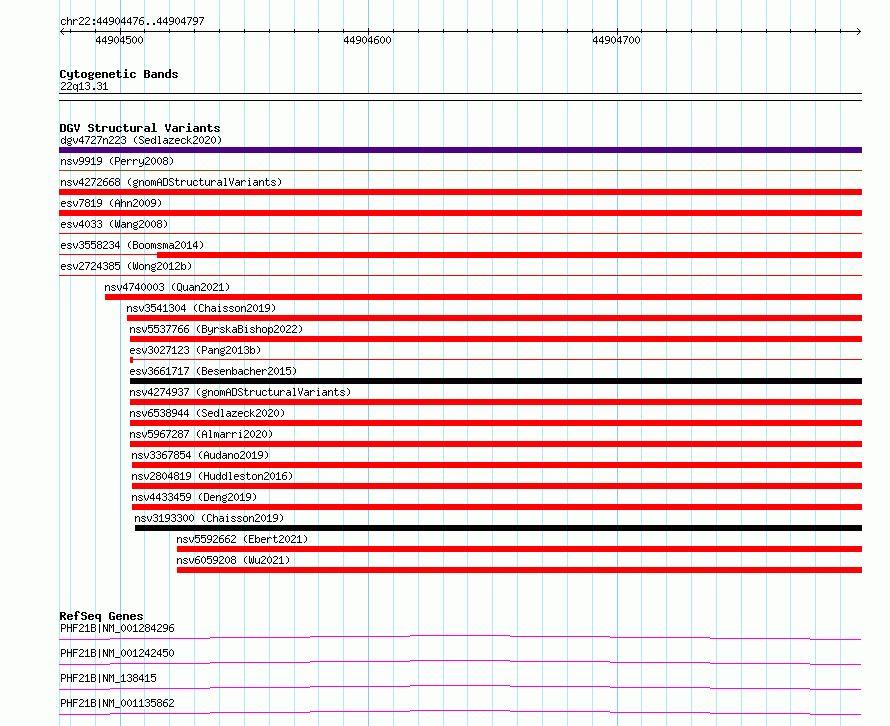Select esv2724385 (Wong2012b) label
The height and width of the screenshot is (726, 890).
click(126, 266)
